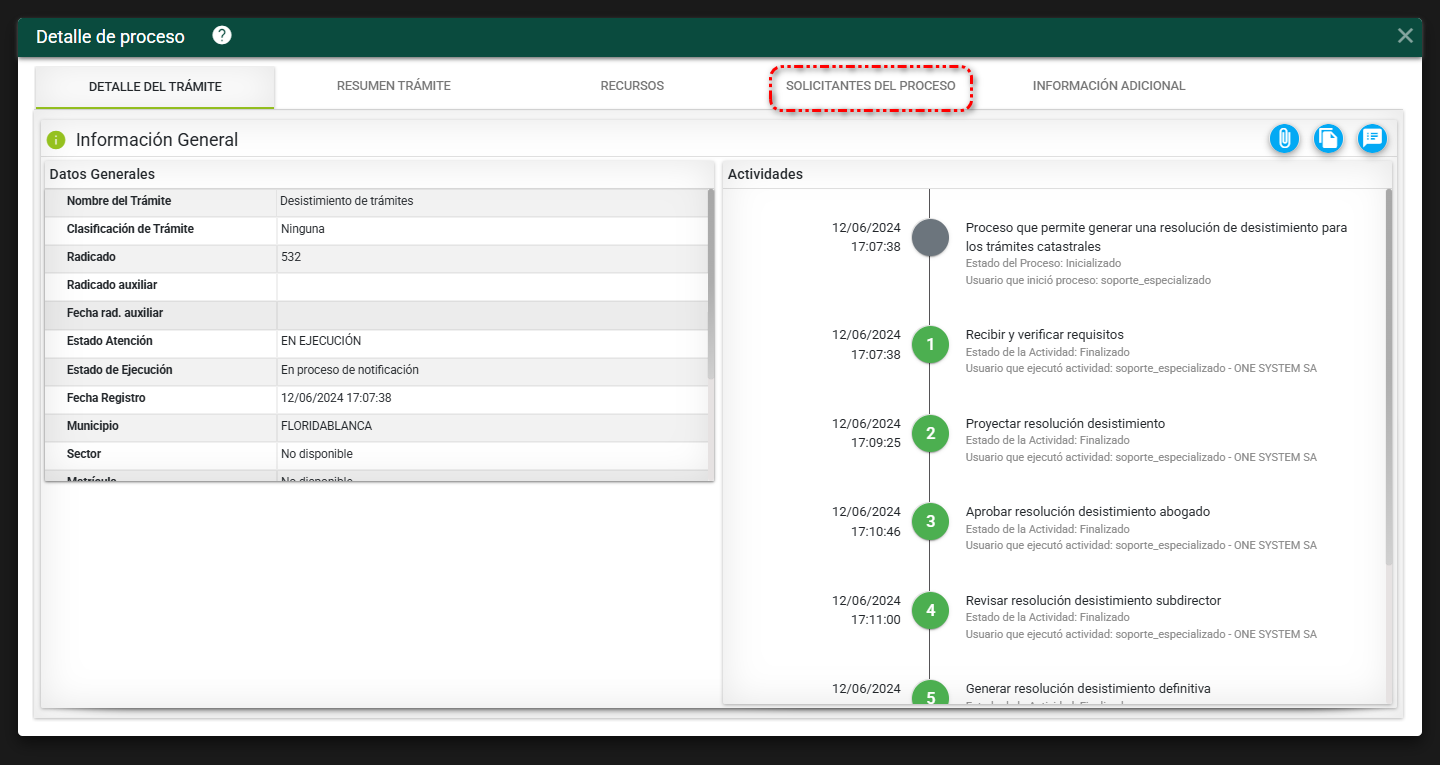
Task: Click the Datos Generales table scrollbar
Action: (x=711, y=285)
